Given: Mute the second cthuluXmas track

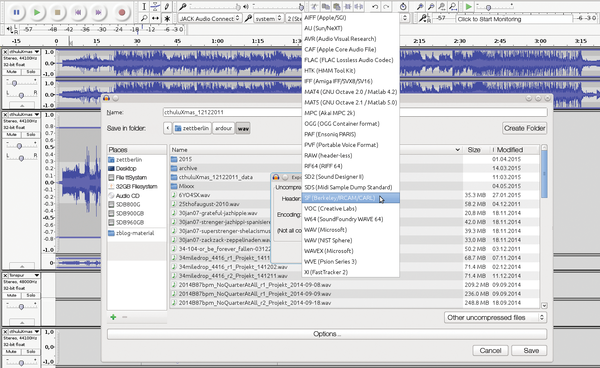Looking at the screenshot, I should (x=12, y=134).
